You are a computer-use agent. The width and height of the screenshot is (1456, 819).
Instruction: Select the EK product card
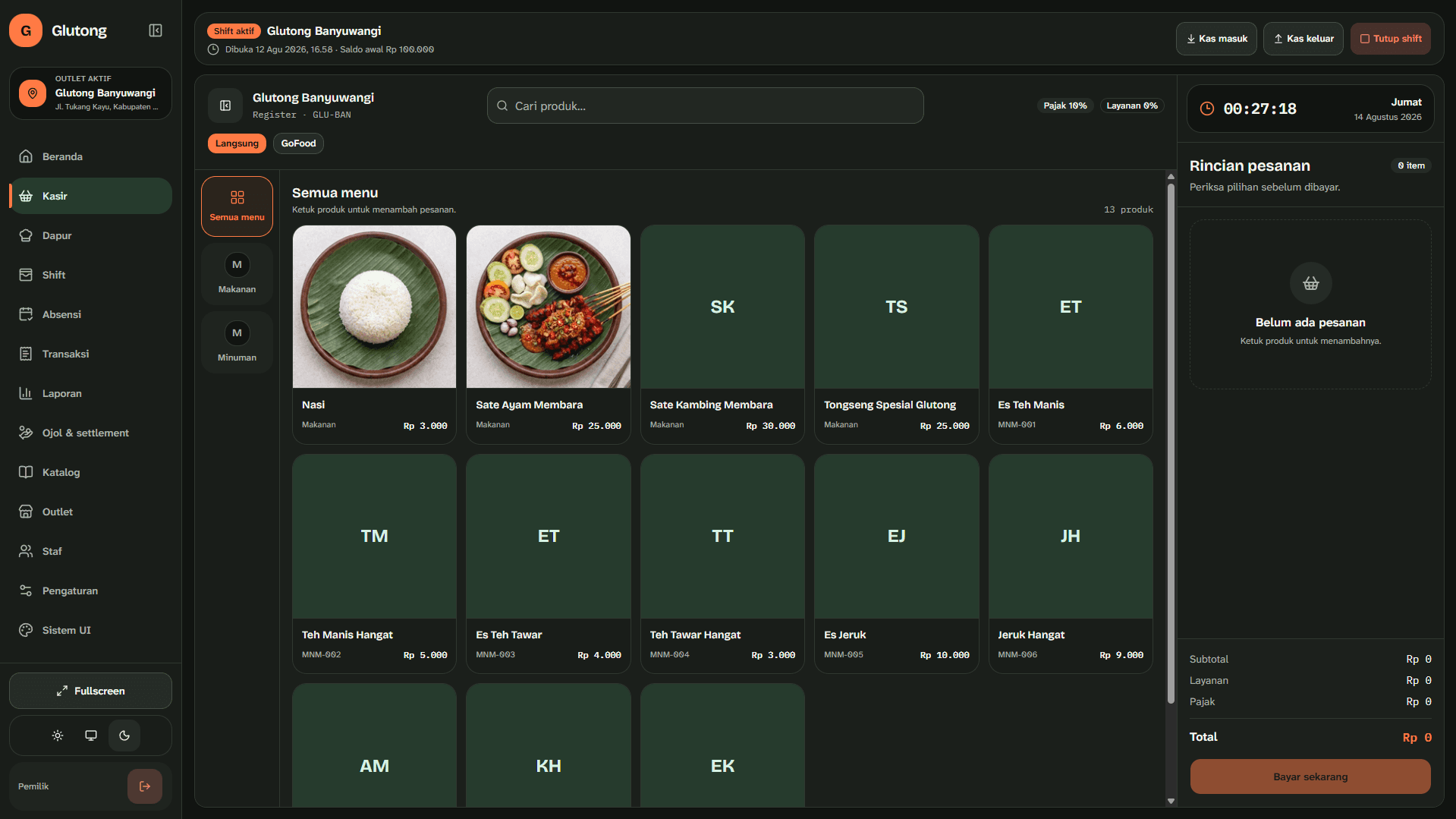722,745
